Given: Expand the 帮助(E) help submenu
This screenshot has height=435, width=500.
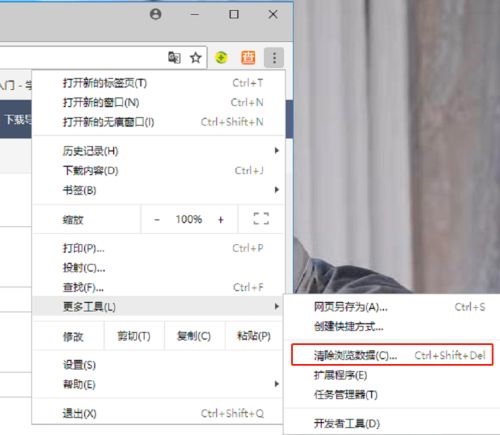Looking at the screenshot, I should (159, 384).
